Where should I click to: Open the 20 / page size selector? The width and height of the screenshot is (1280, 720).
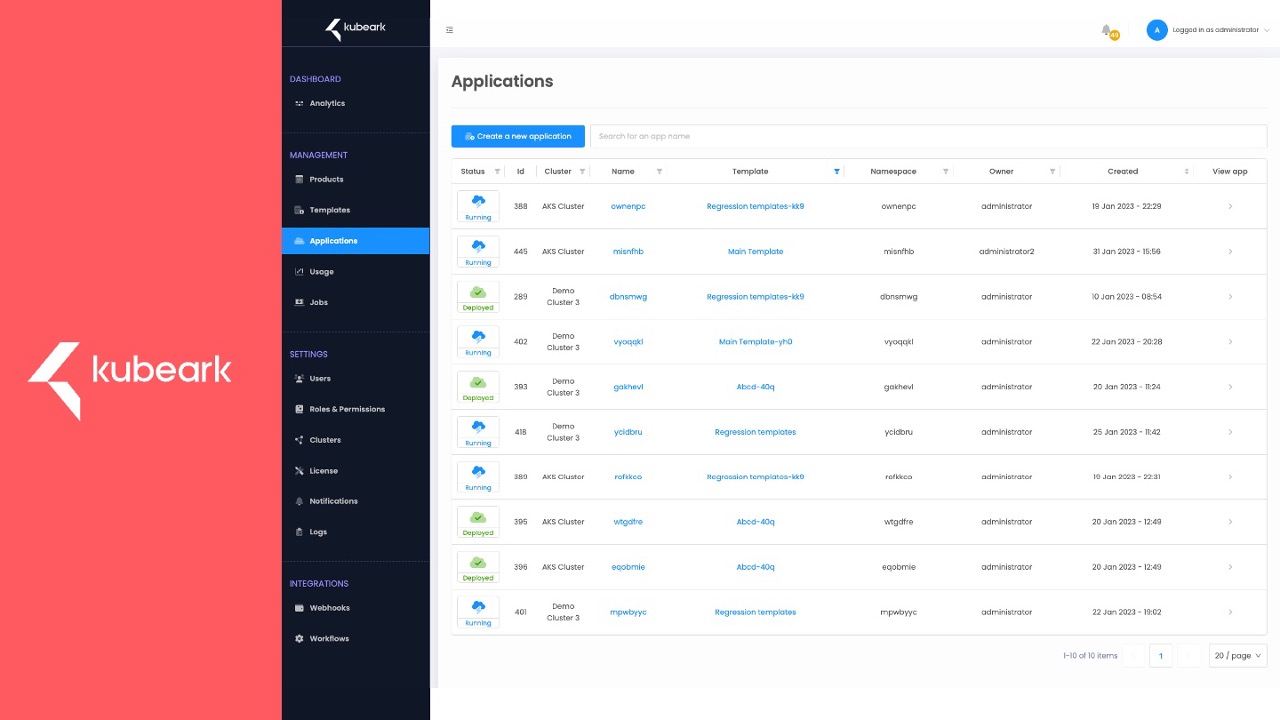pyautogui.click(x=1237, y=655)
